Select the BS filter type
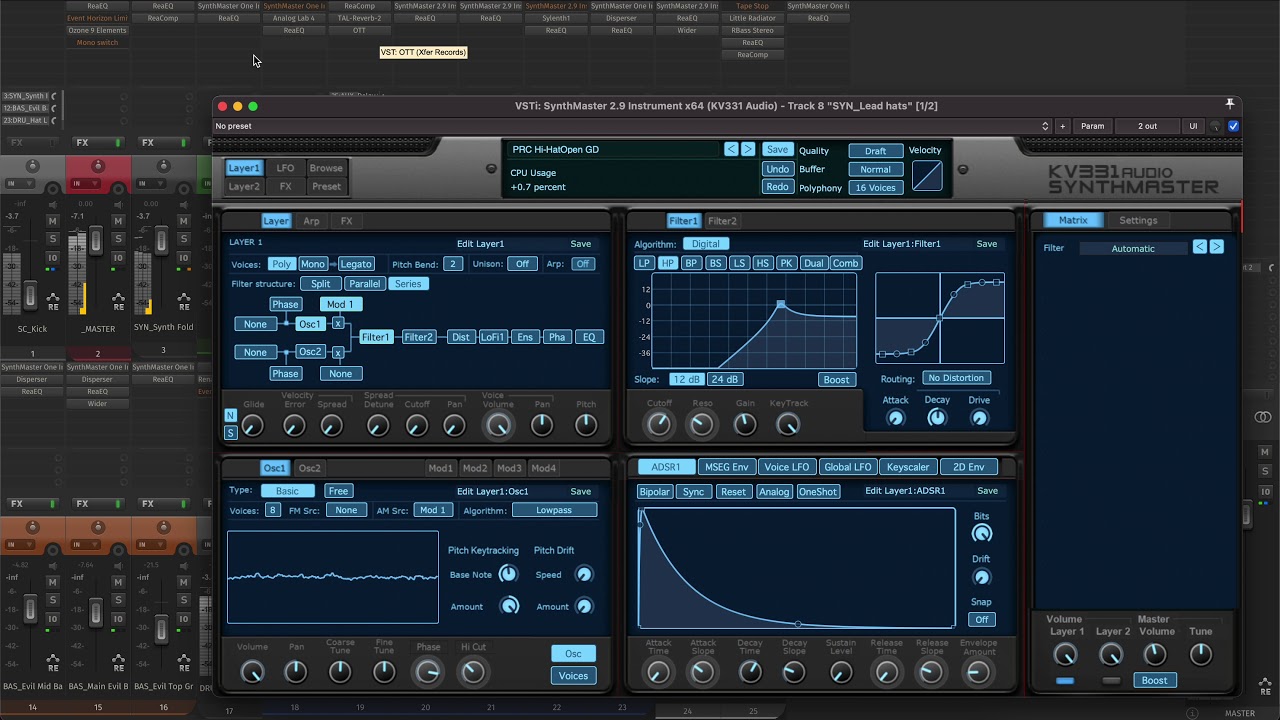 pos(715,263)
